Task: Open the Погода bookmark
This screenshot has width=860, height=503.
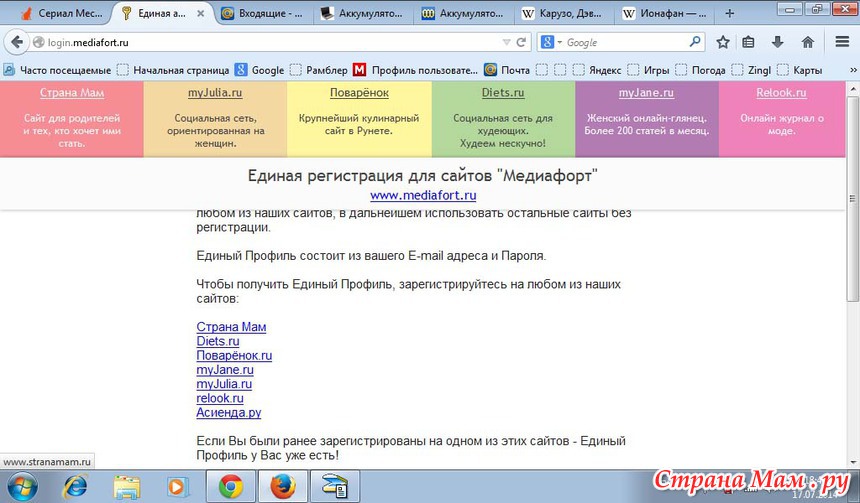Action: [700, 70]
